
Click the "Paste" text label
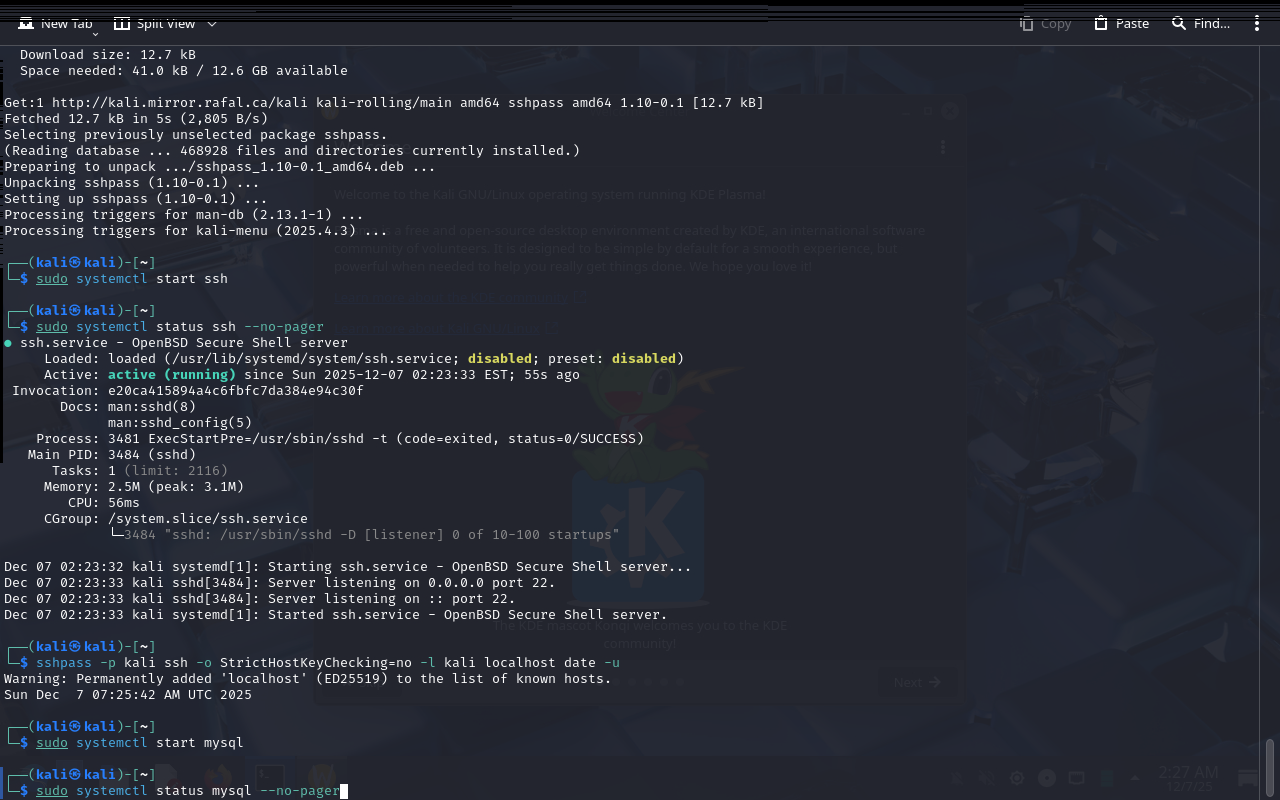[x=1132, y=23]
